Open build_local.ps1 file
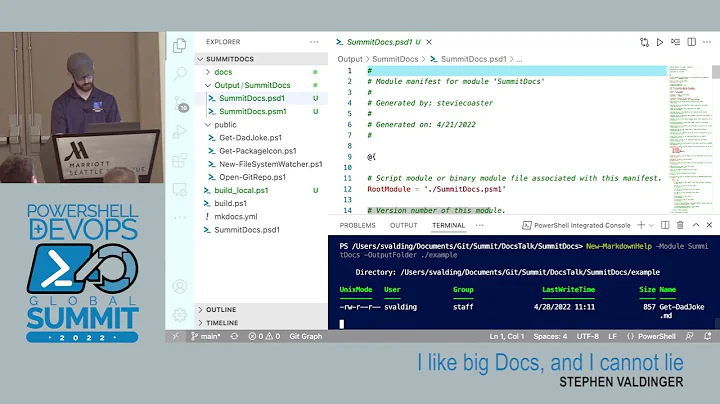Image resolution: width=720 pixels, height=404 pixels. [261, 191]
